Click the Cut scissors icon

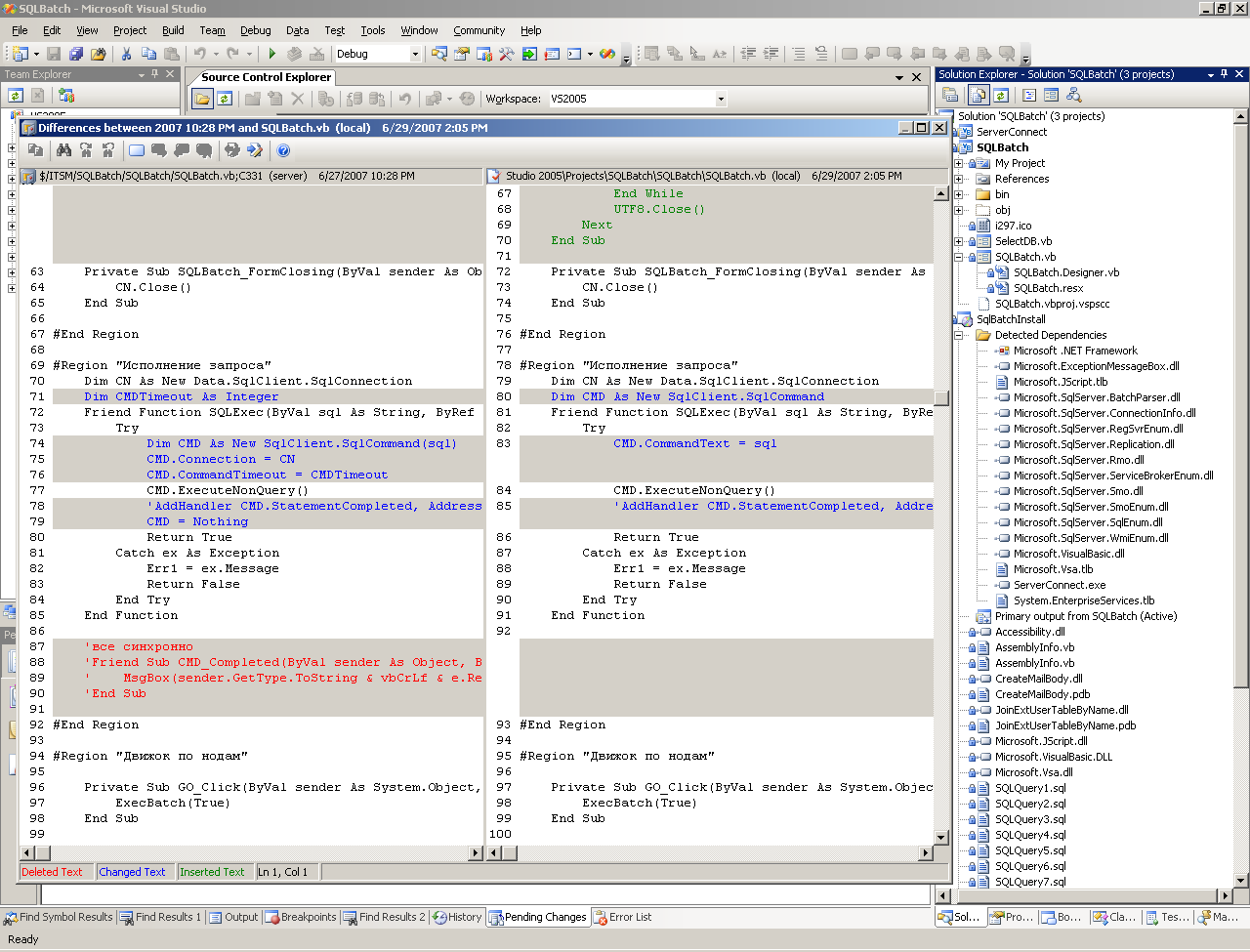126,54
